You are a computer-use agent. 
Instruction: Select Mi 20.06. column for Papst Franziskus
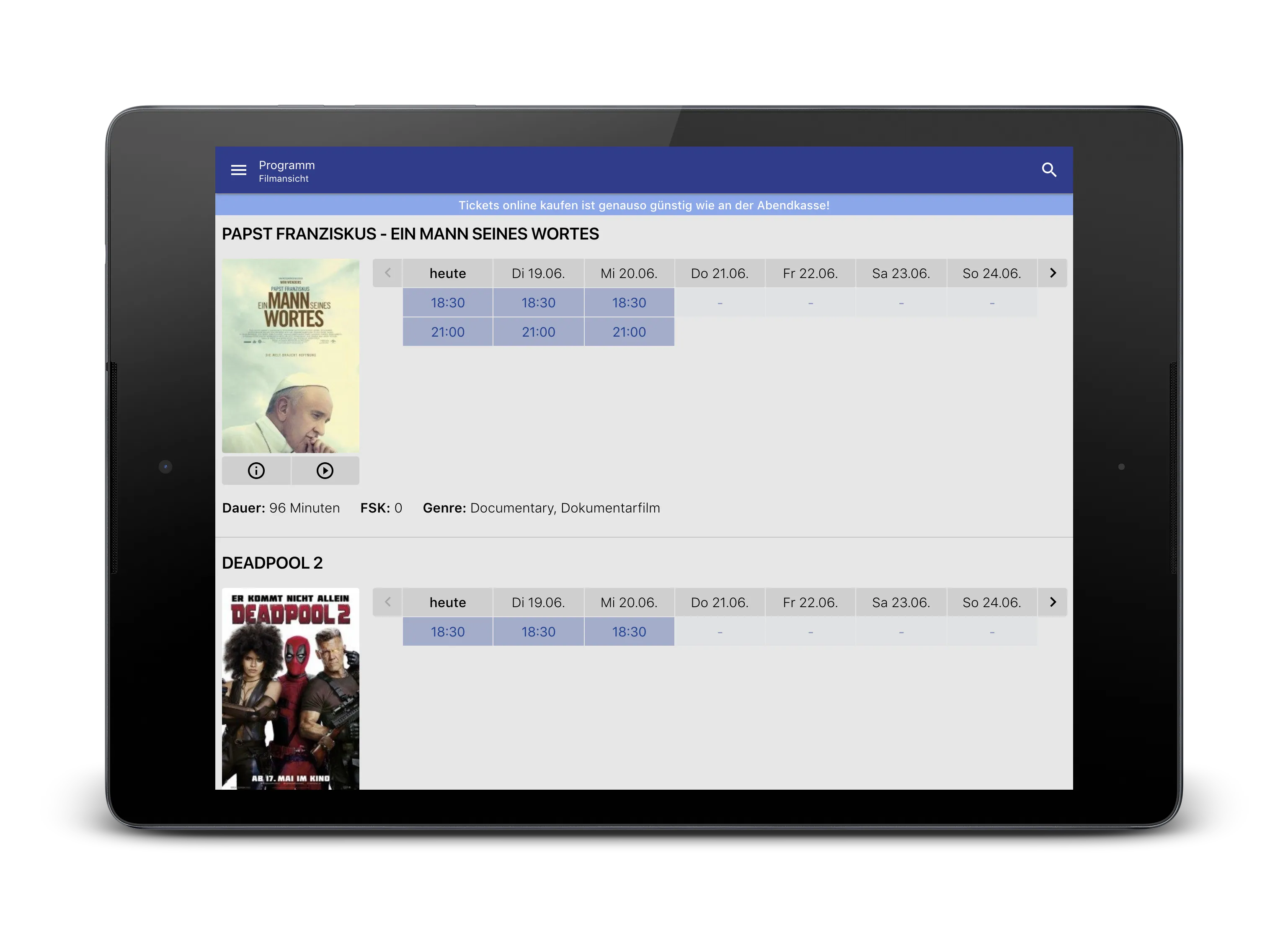pos(629,273)
